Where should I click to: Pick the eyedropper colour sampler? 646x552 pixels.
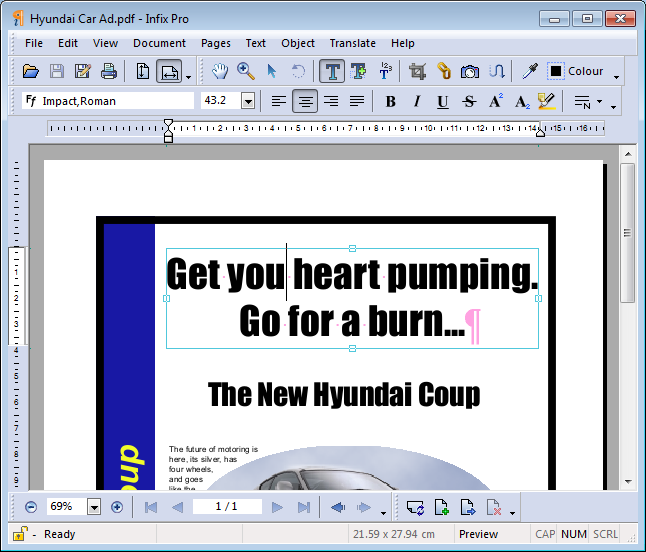pyautogui.click(x=530, y=71)
